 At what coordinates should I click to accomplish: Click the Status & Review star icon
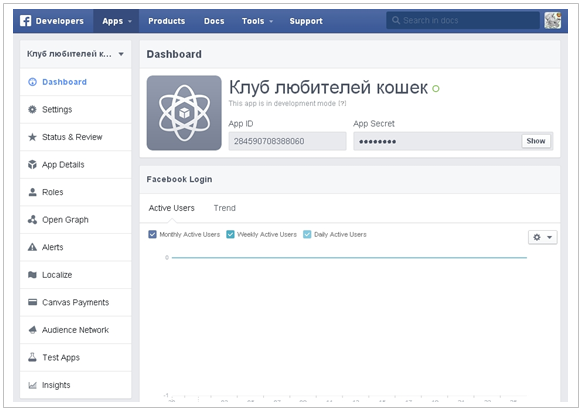(33, 137)
